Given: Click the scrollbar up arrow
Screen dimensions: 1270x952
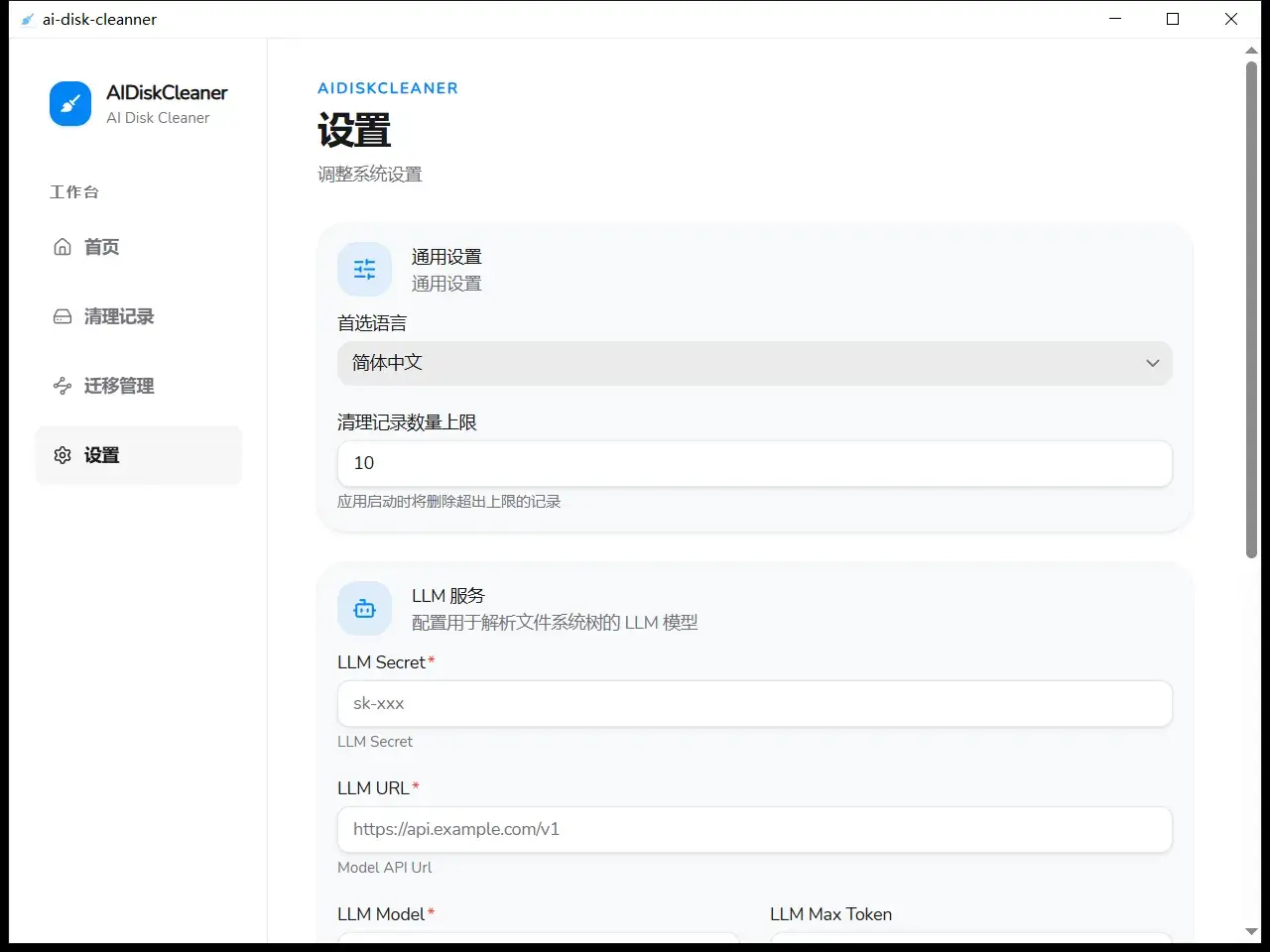Looking at the screenshot, I should point(1251,49).
